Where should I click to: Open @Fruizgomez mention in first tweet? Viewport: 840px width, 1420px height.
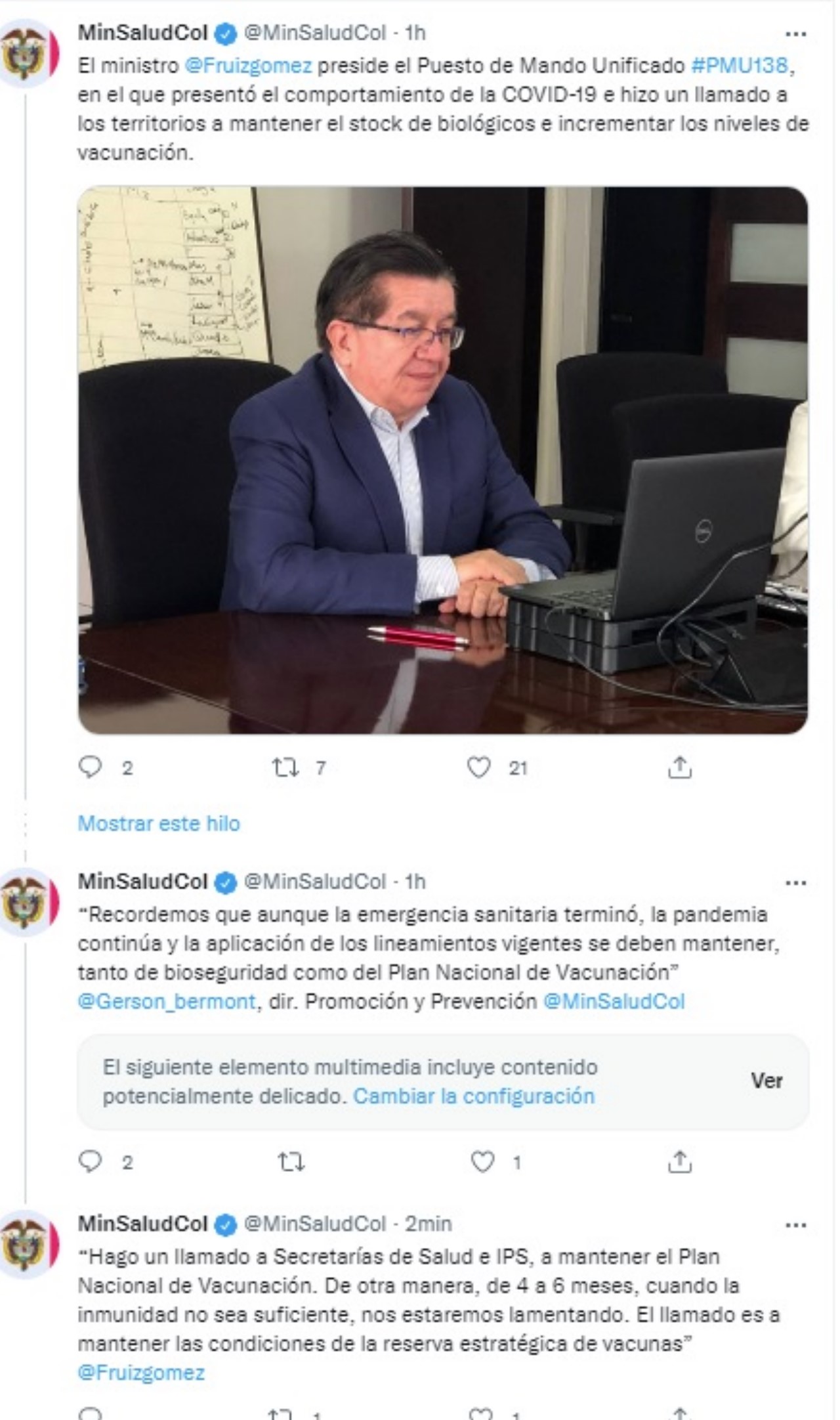pos(248,66)
